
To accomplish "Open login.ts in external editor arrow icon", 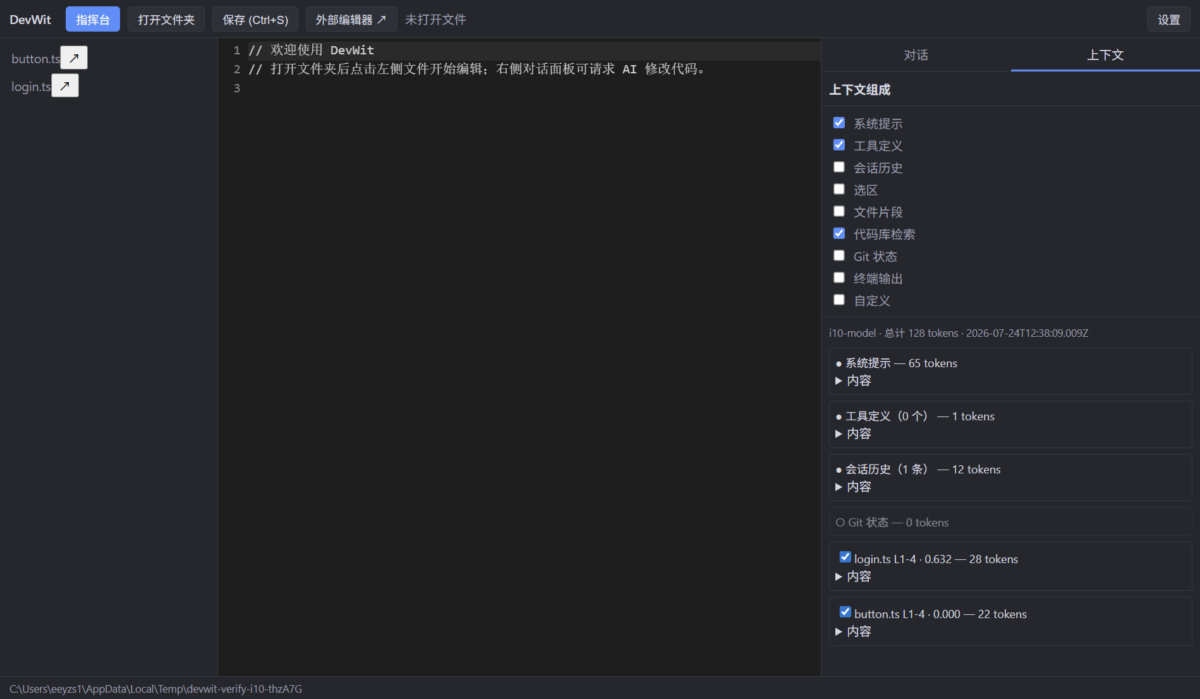I will point(65,86).
